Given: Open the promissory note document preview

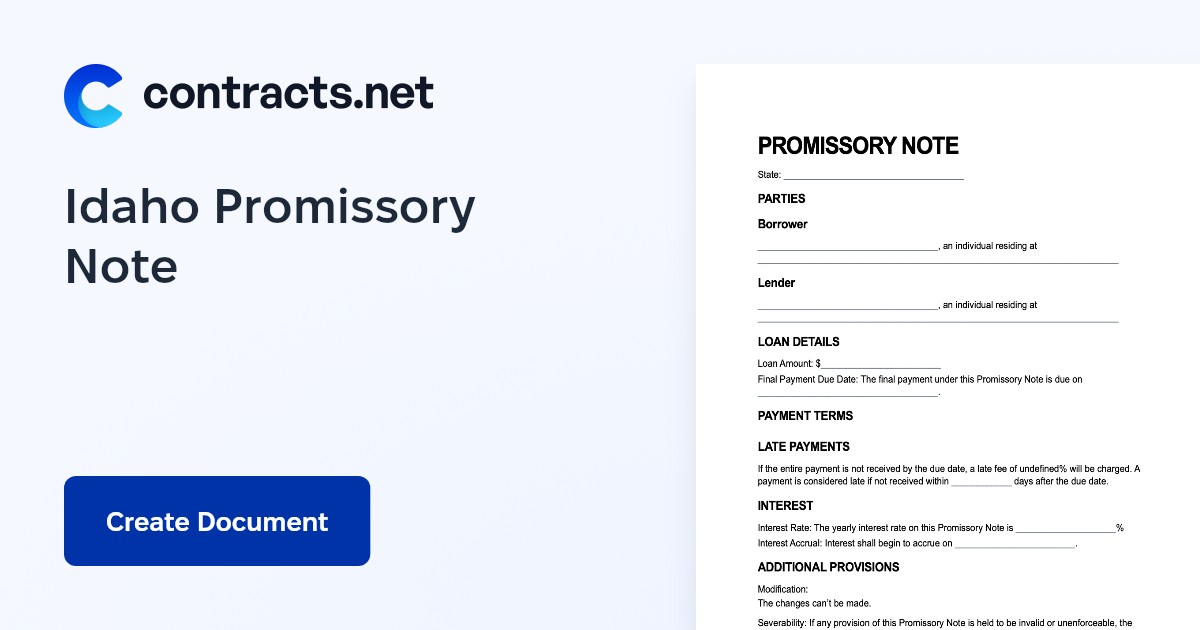Looking at the screenshot, I should click(x=948, y=347).
